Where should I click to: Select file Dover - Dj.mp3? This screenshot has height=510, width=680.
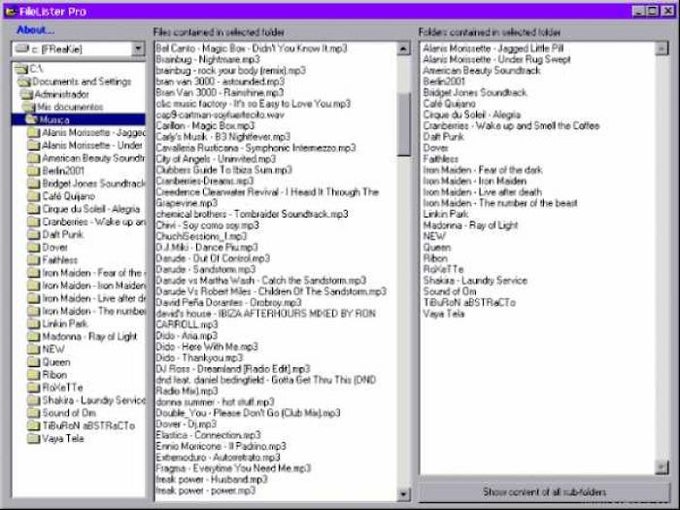(x=186, y=424)
